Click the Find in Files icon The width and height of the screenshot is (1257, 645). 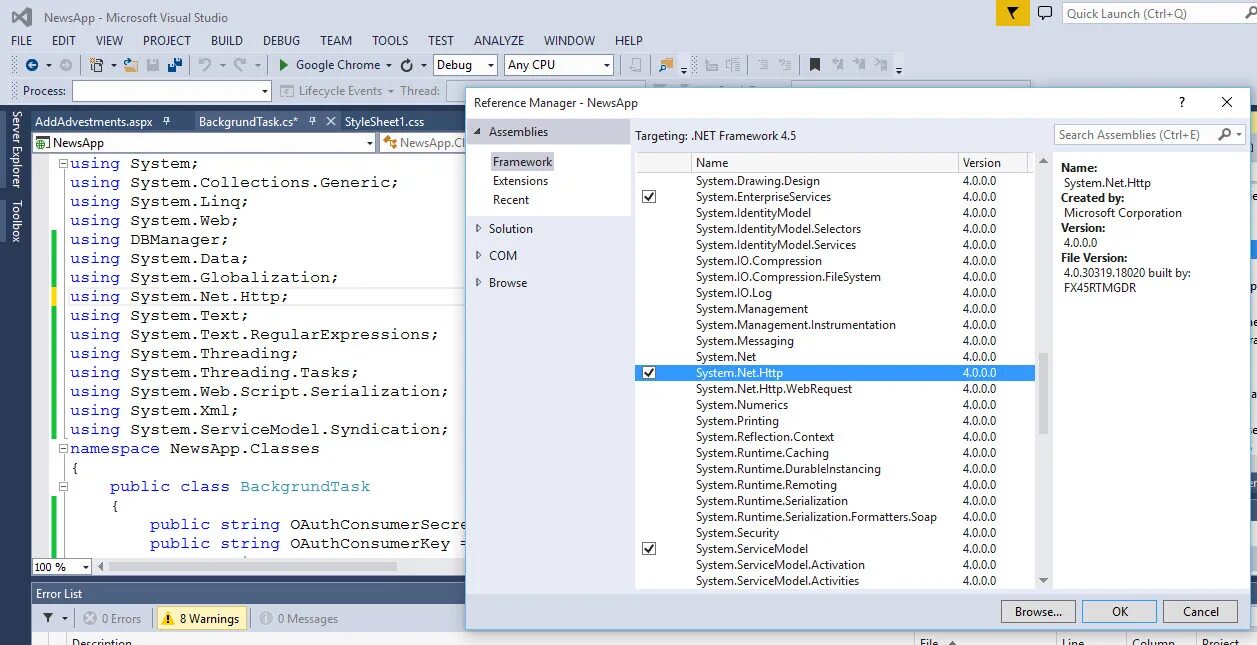point(666,65)
